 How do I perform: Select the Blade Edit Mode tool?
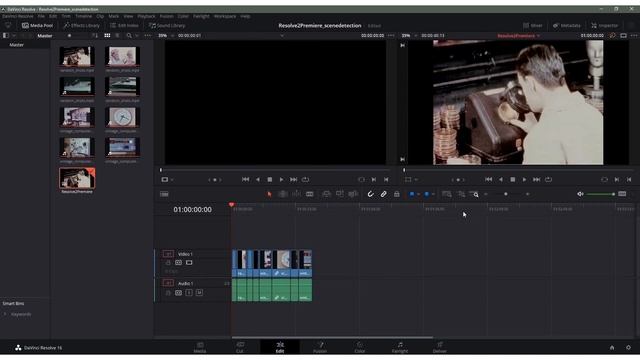point(310,194)
